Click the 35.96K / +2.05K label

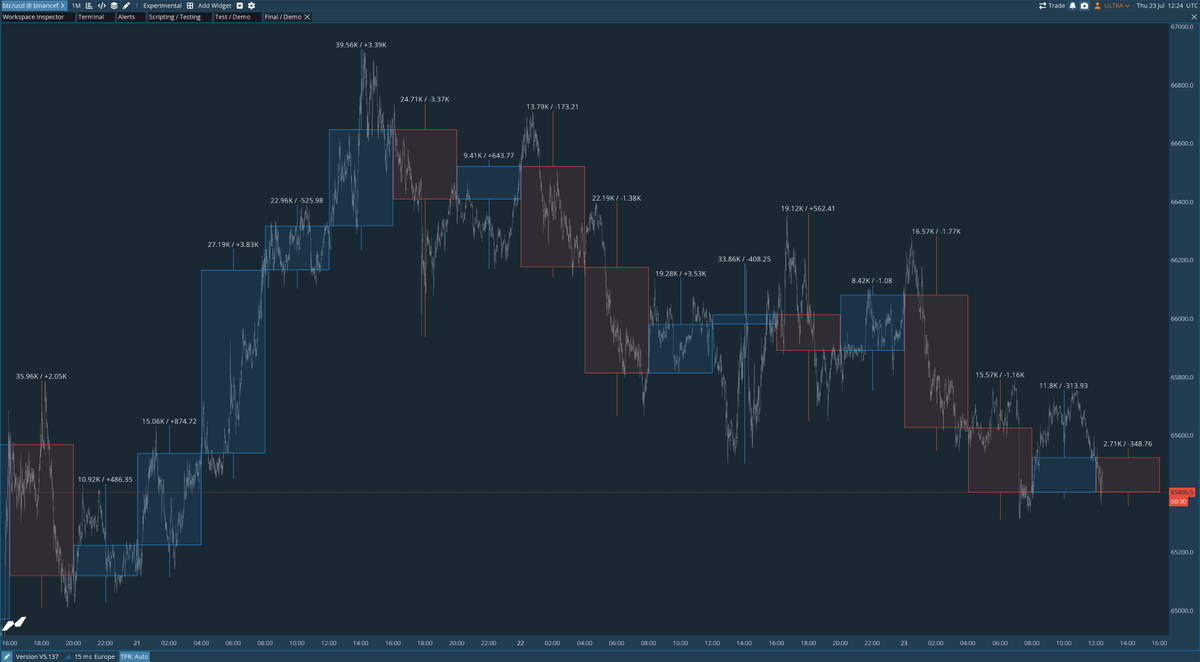pyautogui.click(x=41, y=376)
